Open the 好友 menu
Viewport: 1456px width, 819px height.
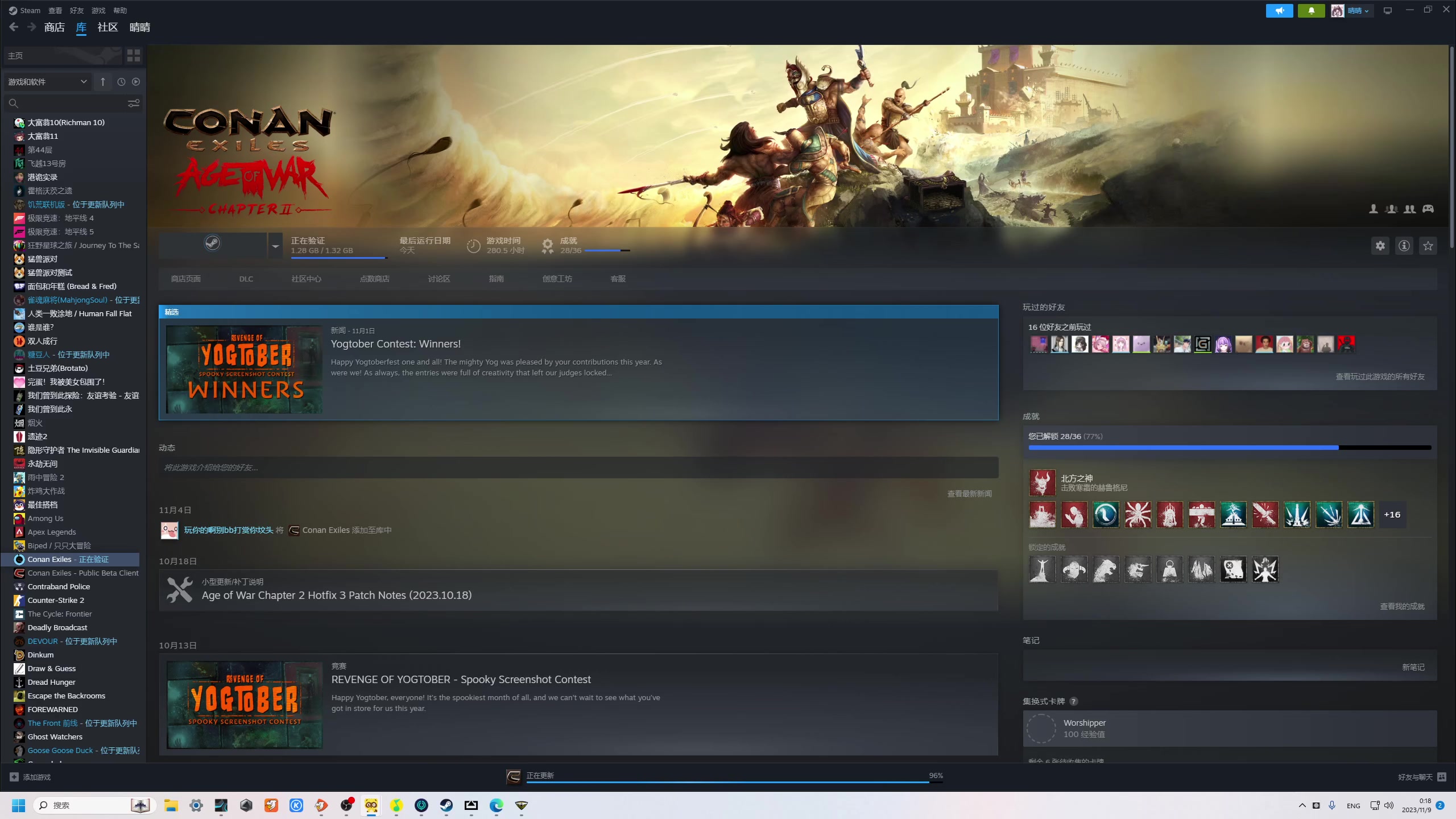(x=77, y=10)
